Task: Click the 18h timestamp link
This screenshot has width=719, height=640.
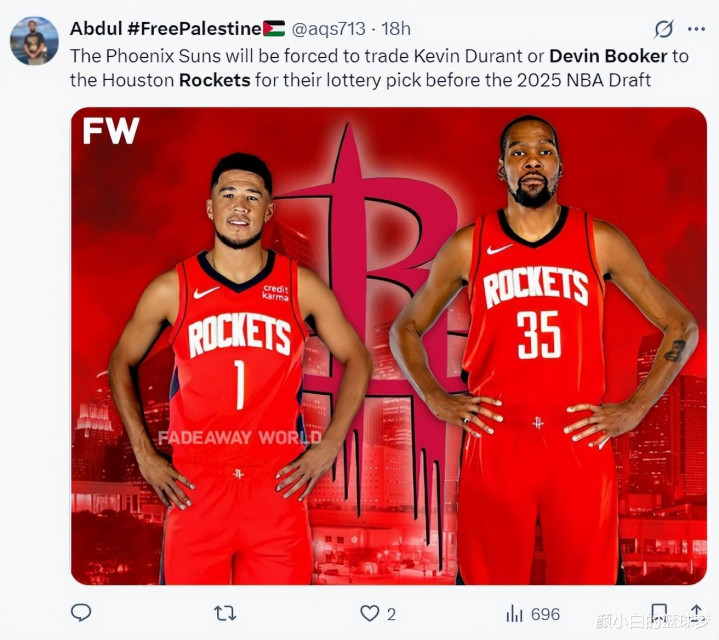Action: (x=396, y=29)
